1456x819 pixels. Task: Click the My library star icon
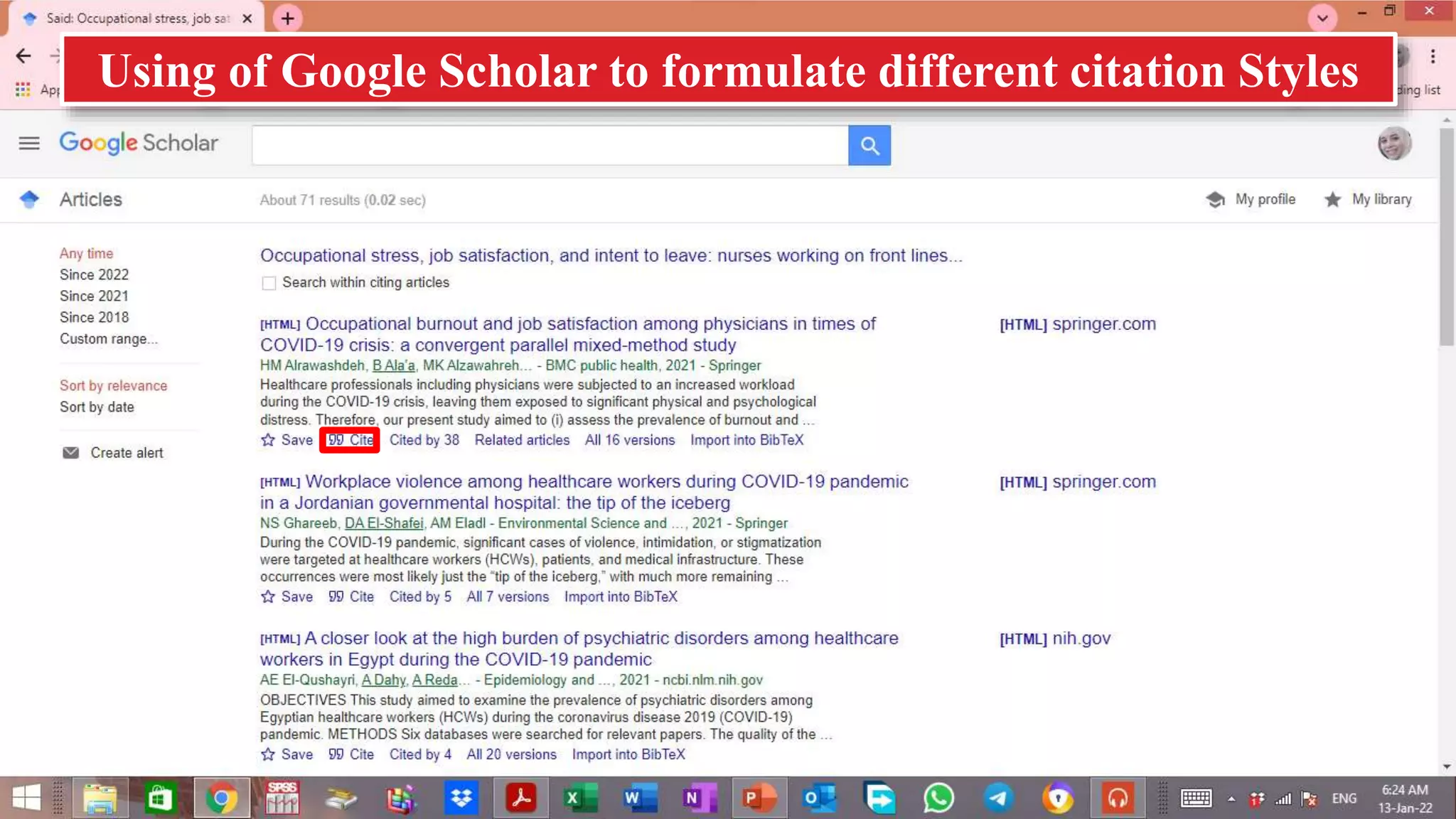[1333, 200]
